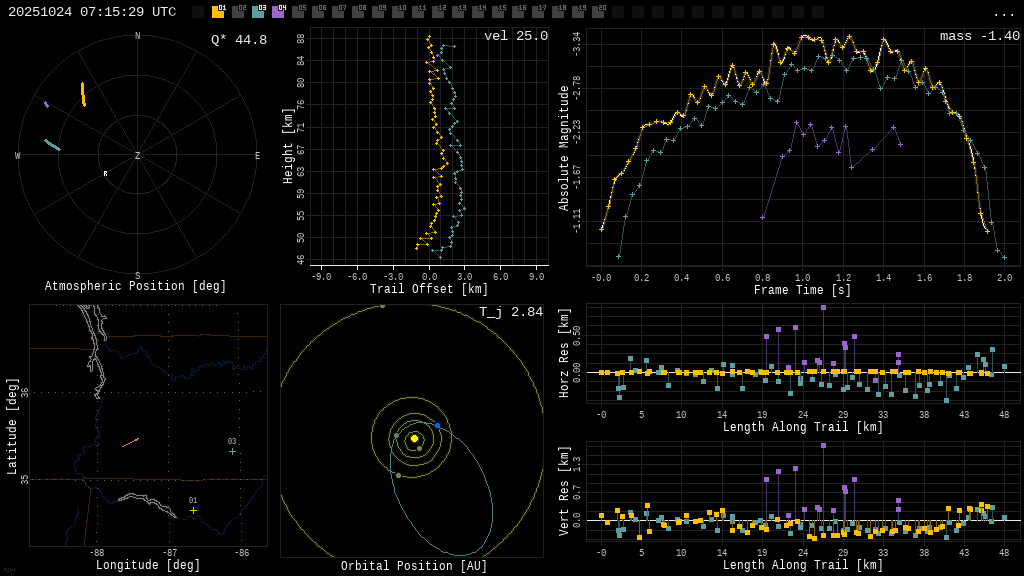The width and height of the screenshot is (1024, 576).
Task: Click the vel 25.0 readout
Action: coord(515,36)
